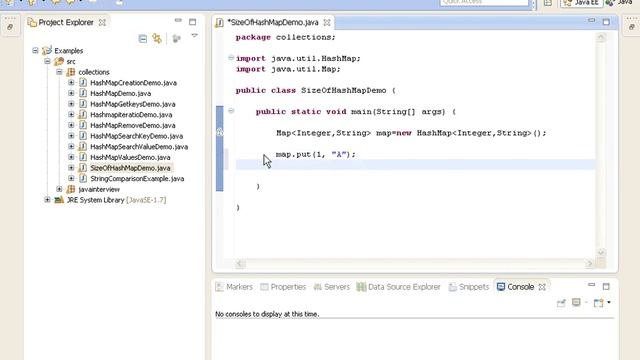Open the Markers tab
The width and height of the screenshot is (640, 360).
click(234, 287)
